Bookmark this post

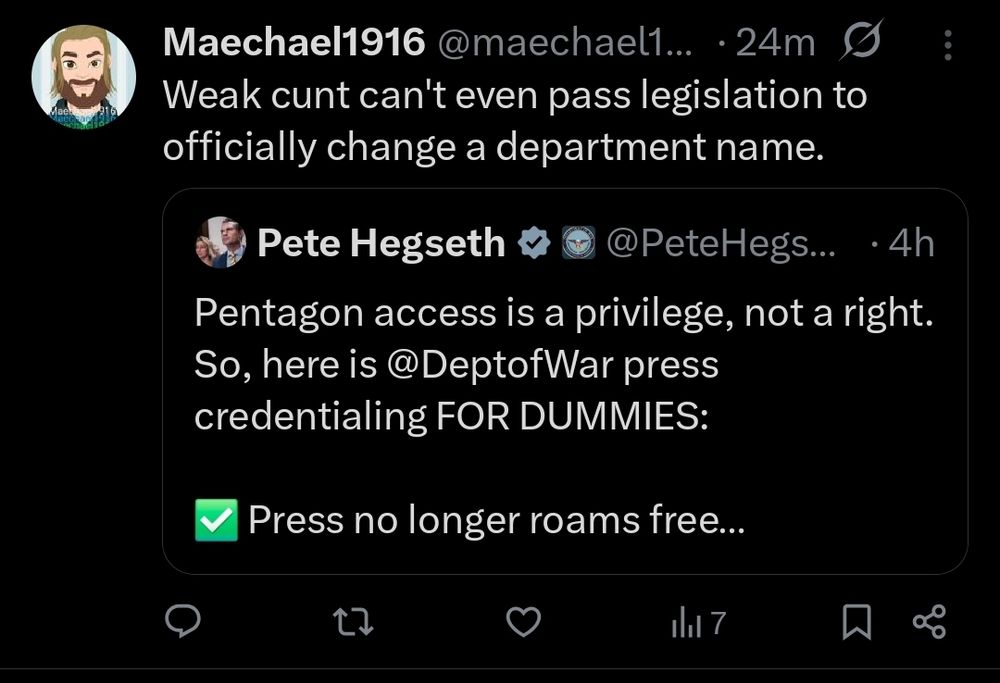tap(858, 623)
